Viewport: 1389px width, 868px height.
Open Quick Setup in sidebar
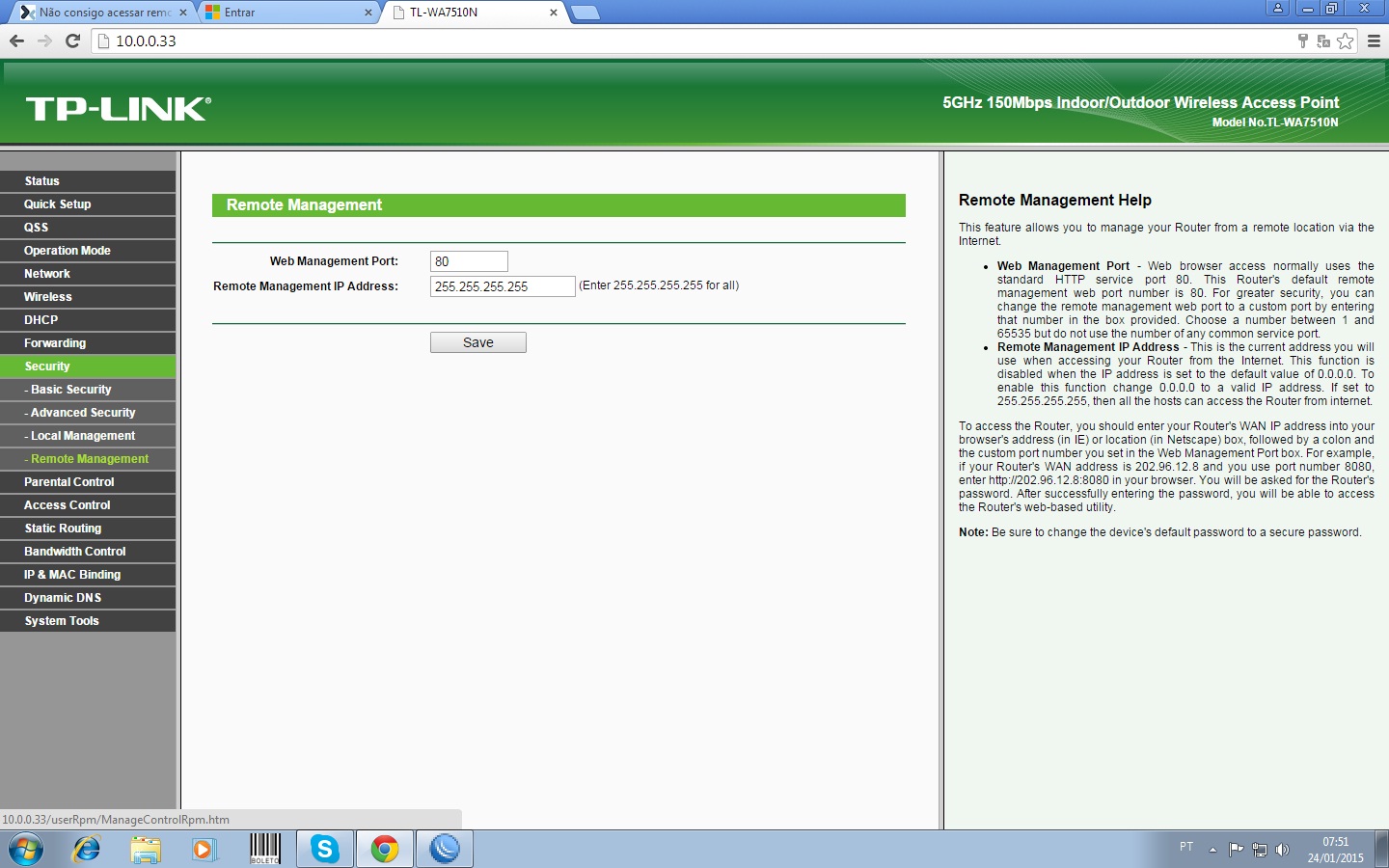pos(88,204)
